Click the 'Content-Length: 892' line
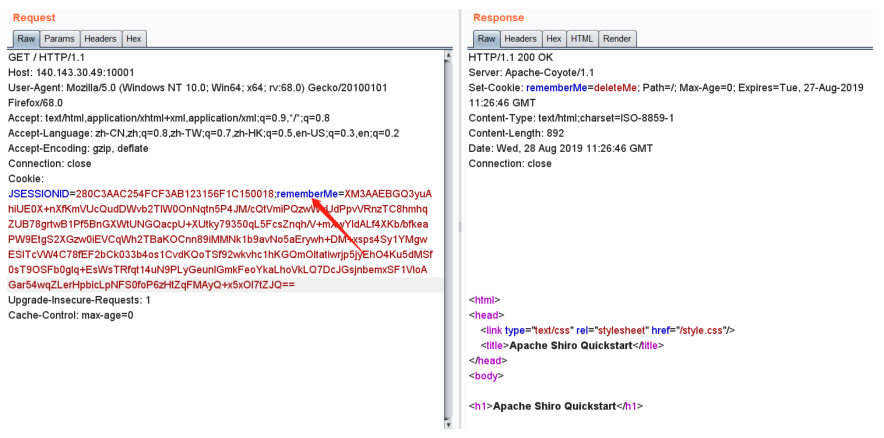Image resolution: width=884 pixels, height=438 pixels. tap(516, 134)
